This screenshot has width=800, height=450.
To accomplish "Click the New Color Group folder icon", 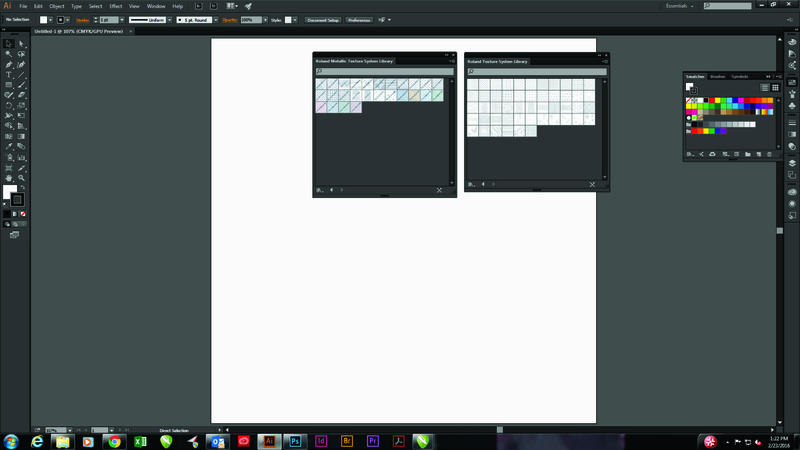I will (747, 154).
